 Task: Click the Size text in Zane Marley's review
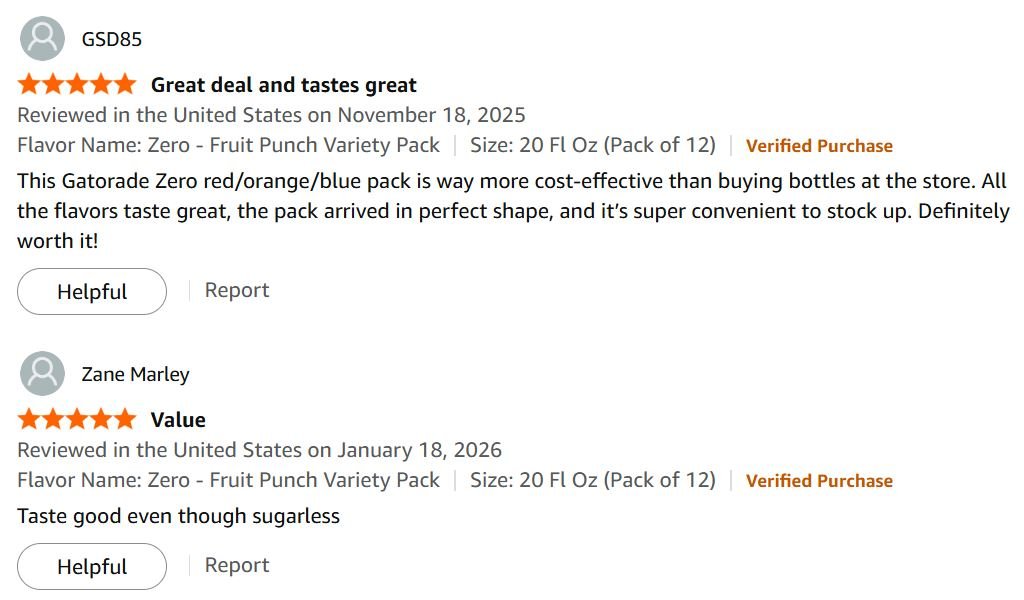(592, 480)
